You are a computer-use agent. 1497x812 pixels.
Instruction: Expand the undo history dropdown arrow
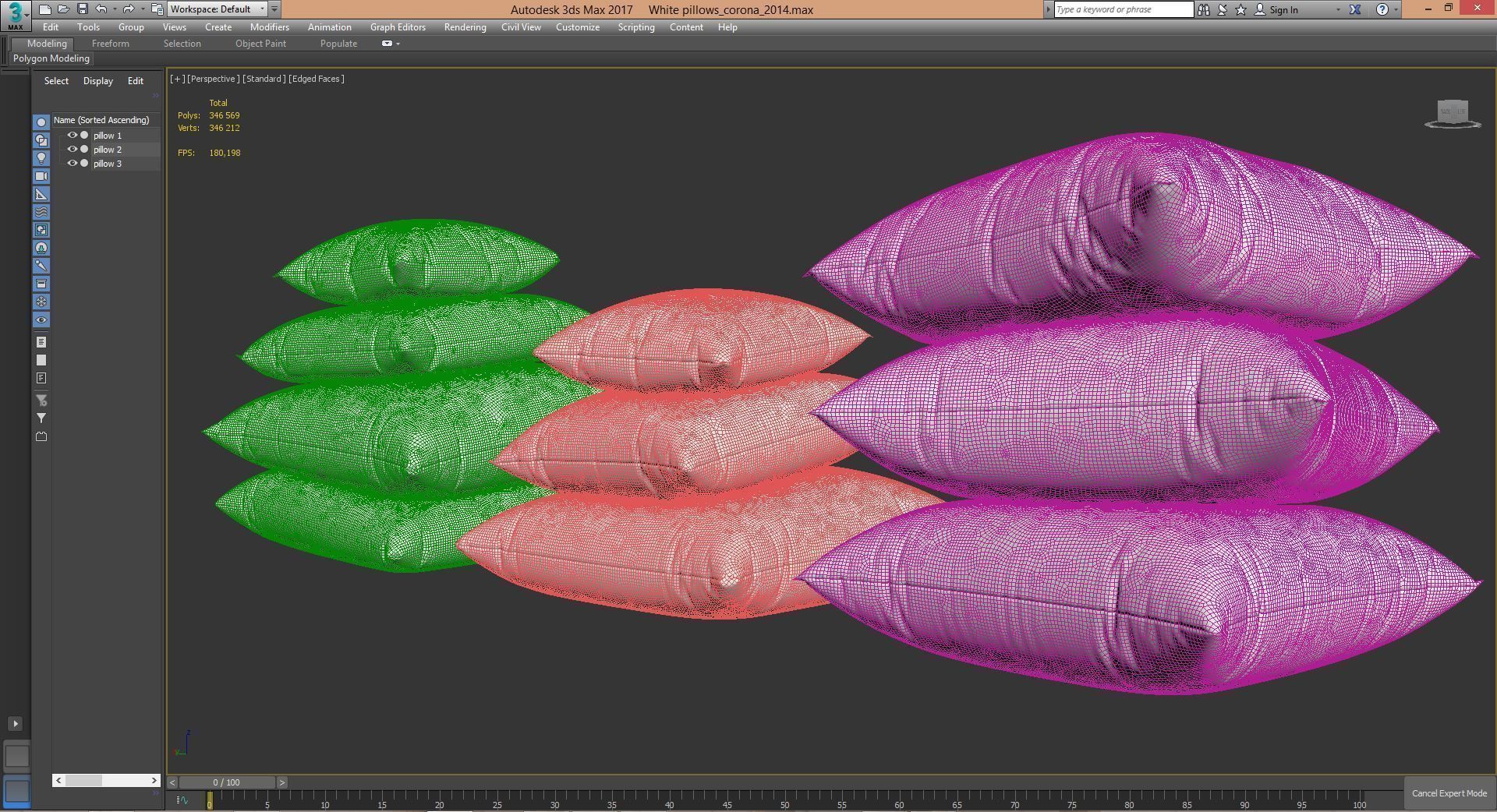(x=115, y=9)
